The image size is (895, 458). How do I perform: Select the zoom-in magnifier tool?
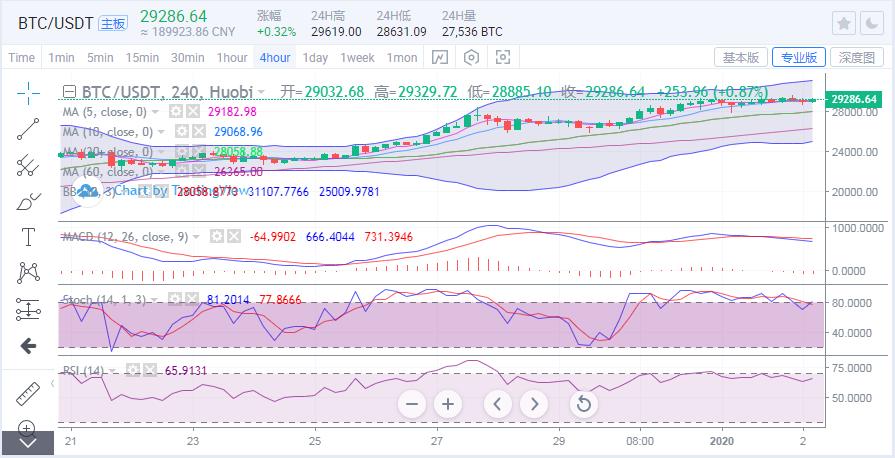tap(27, 427)
